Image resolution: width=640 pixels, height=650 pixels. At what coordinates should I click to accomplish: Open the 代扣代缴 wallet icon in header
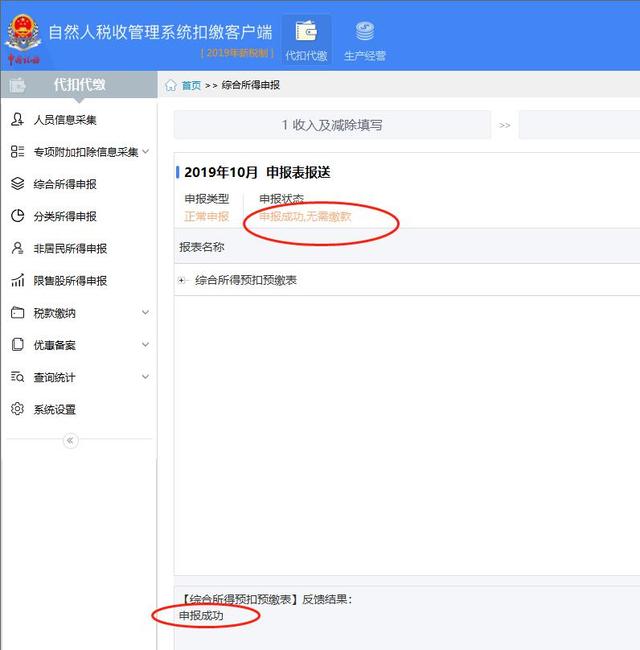[x=306, y=31]
